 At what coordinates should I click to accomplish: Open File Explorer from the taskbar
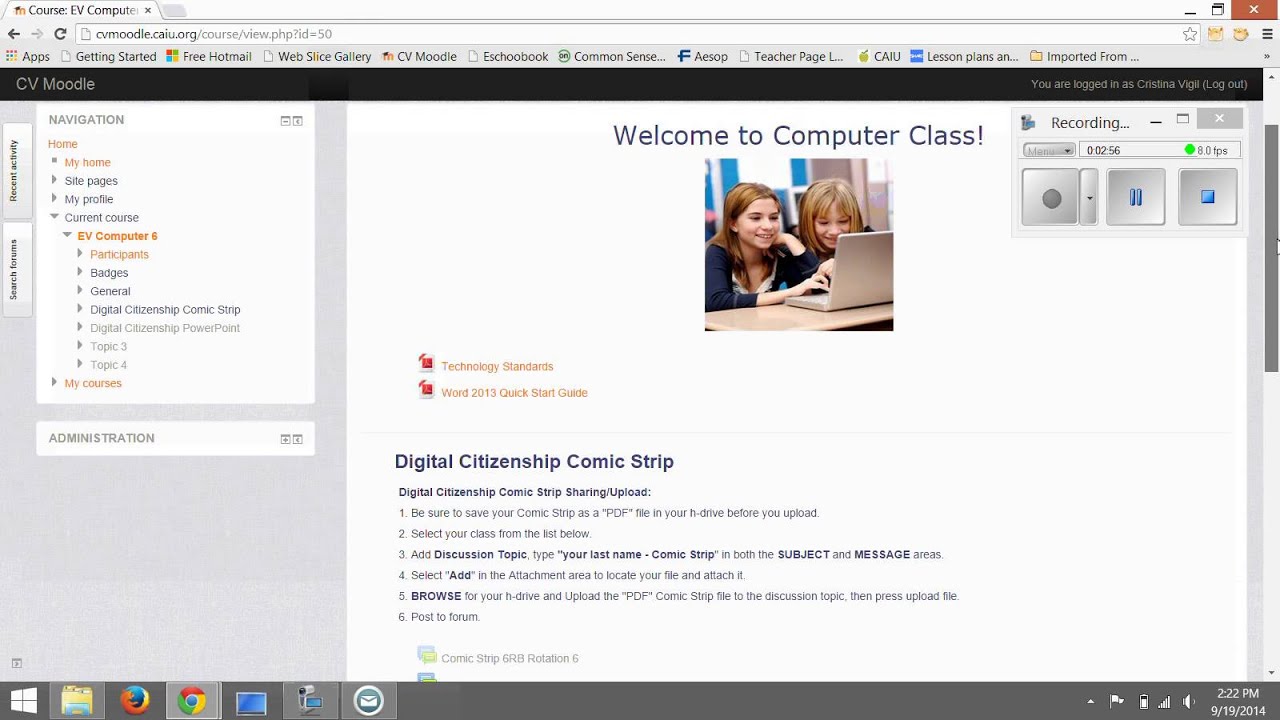click(x=77, y=701)
